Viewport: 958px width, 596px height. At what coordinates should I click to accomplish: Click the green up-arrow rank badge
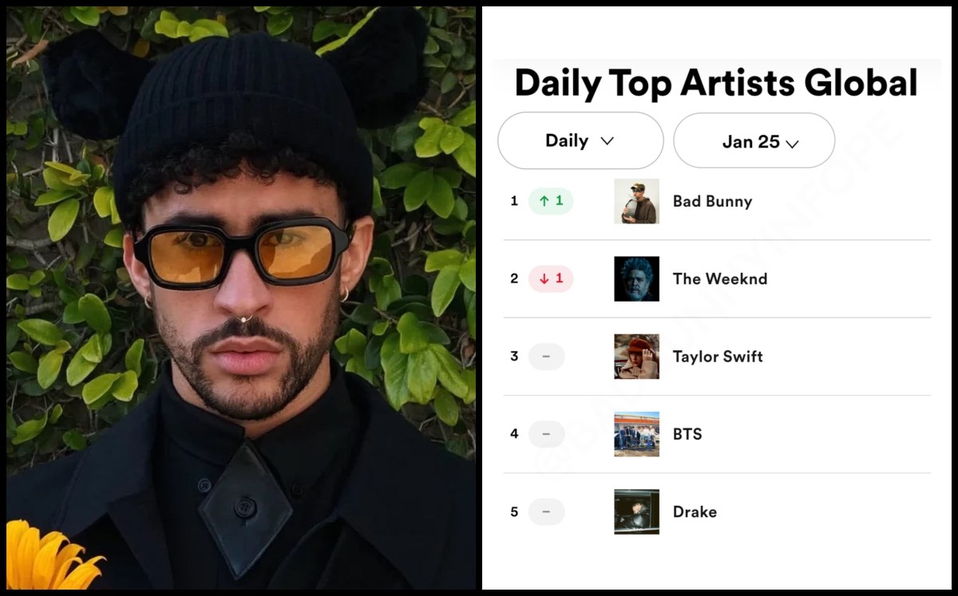coord(550,201)
